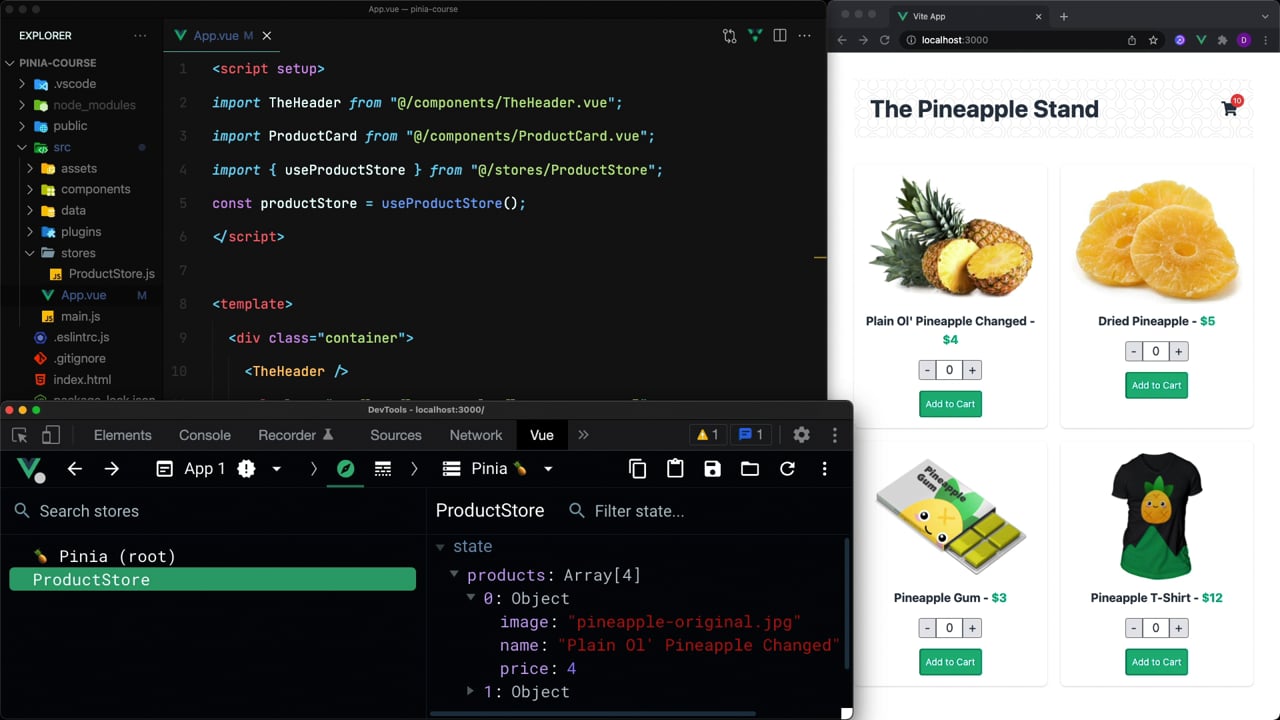
Task: Close the App.vue editor tab
Action: 267,35
